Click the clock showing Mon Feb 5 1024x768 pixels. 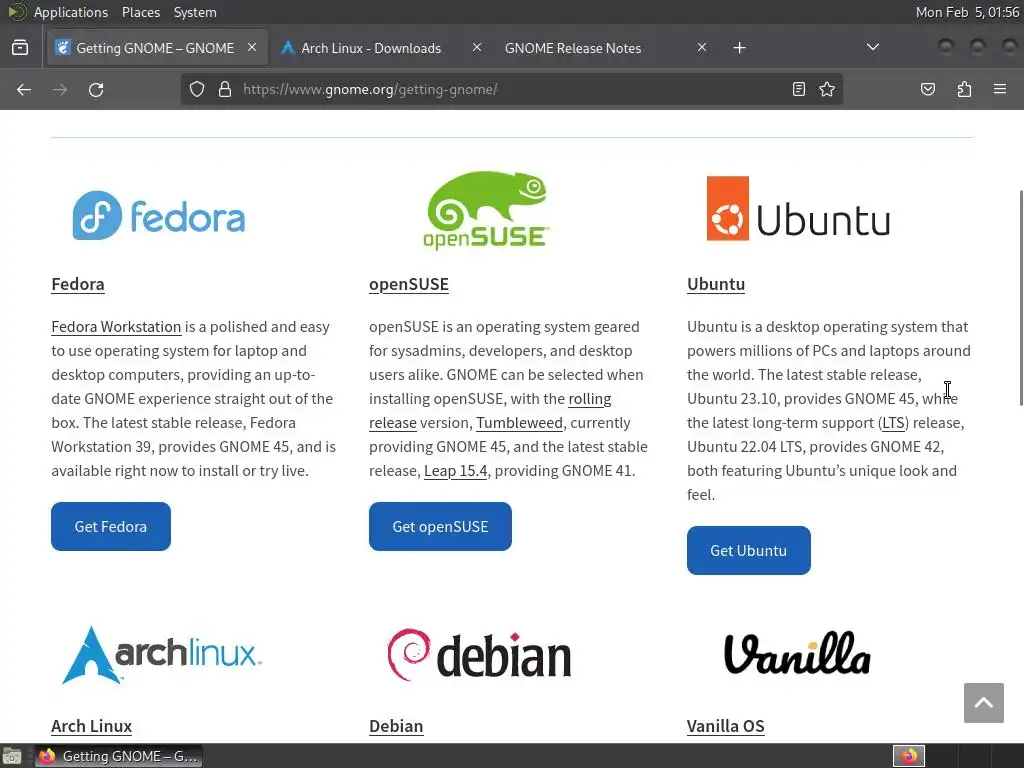pos(967,12)
